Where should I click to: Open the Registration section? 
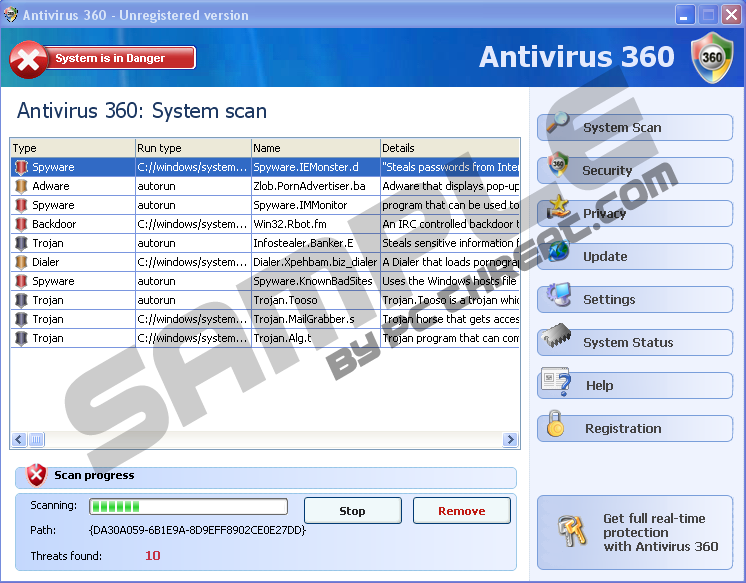pyautogui.click(x=635, y=428)
